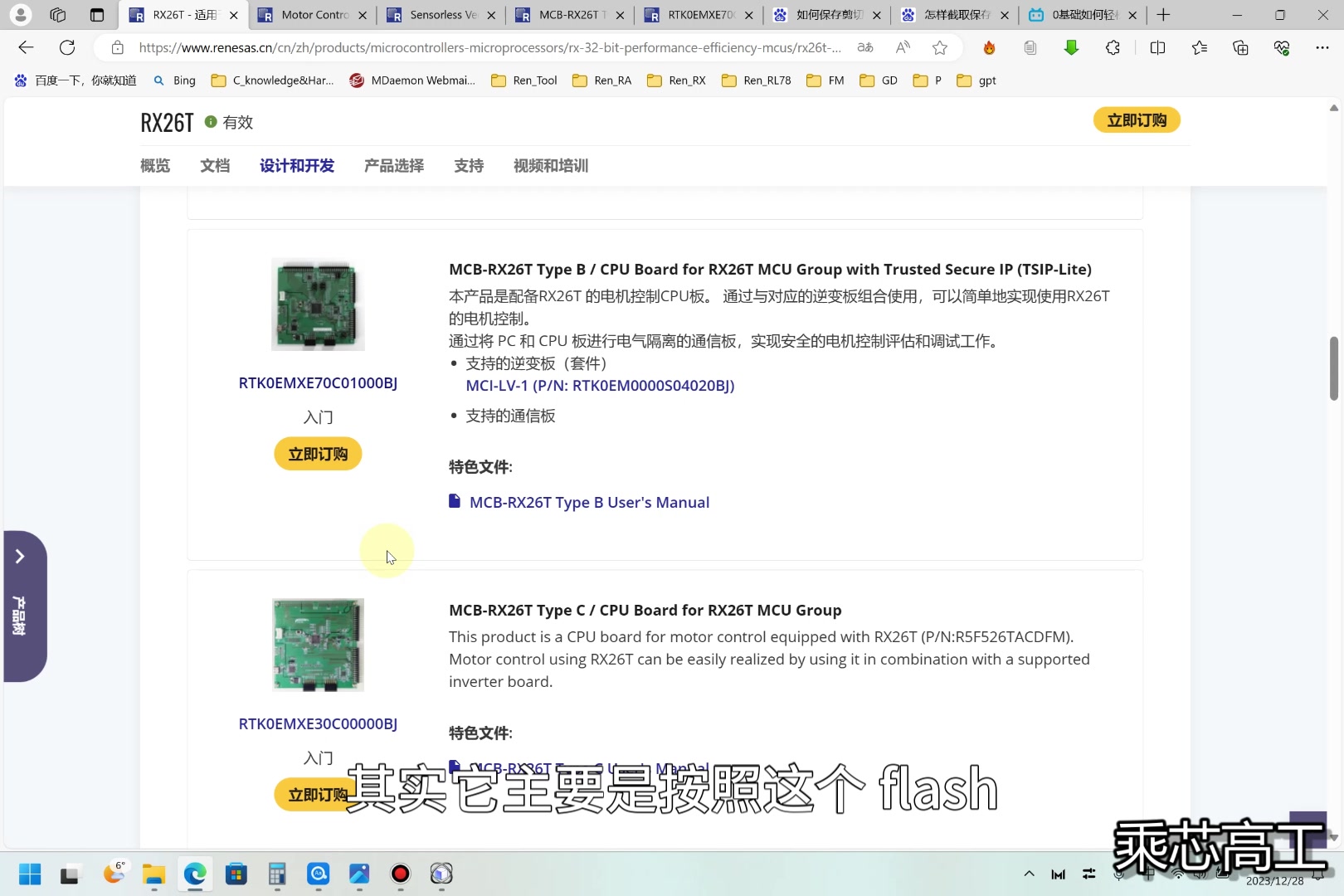Click the top 立即订购 purchase button
Image resolution: width=1344 pixels, height=896 pixels.
click(1137, 119)
